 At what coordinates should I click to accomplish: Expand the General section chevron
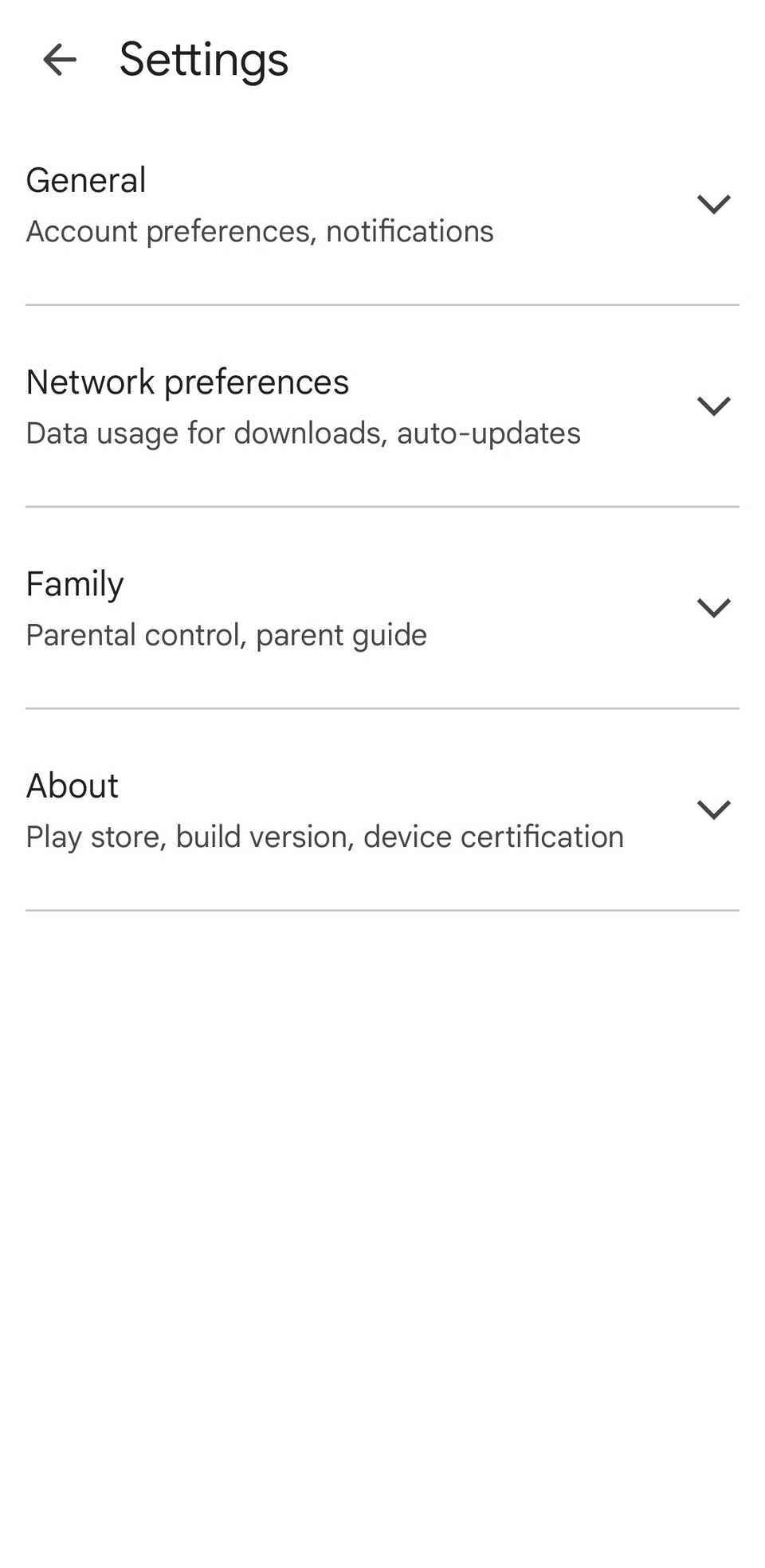pos(714,204)
